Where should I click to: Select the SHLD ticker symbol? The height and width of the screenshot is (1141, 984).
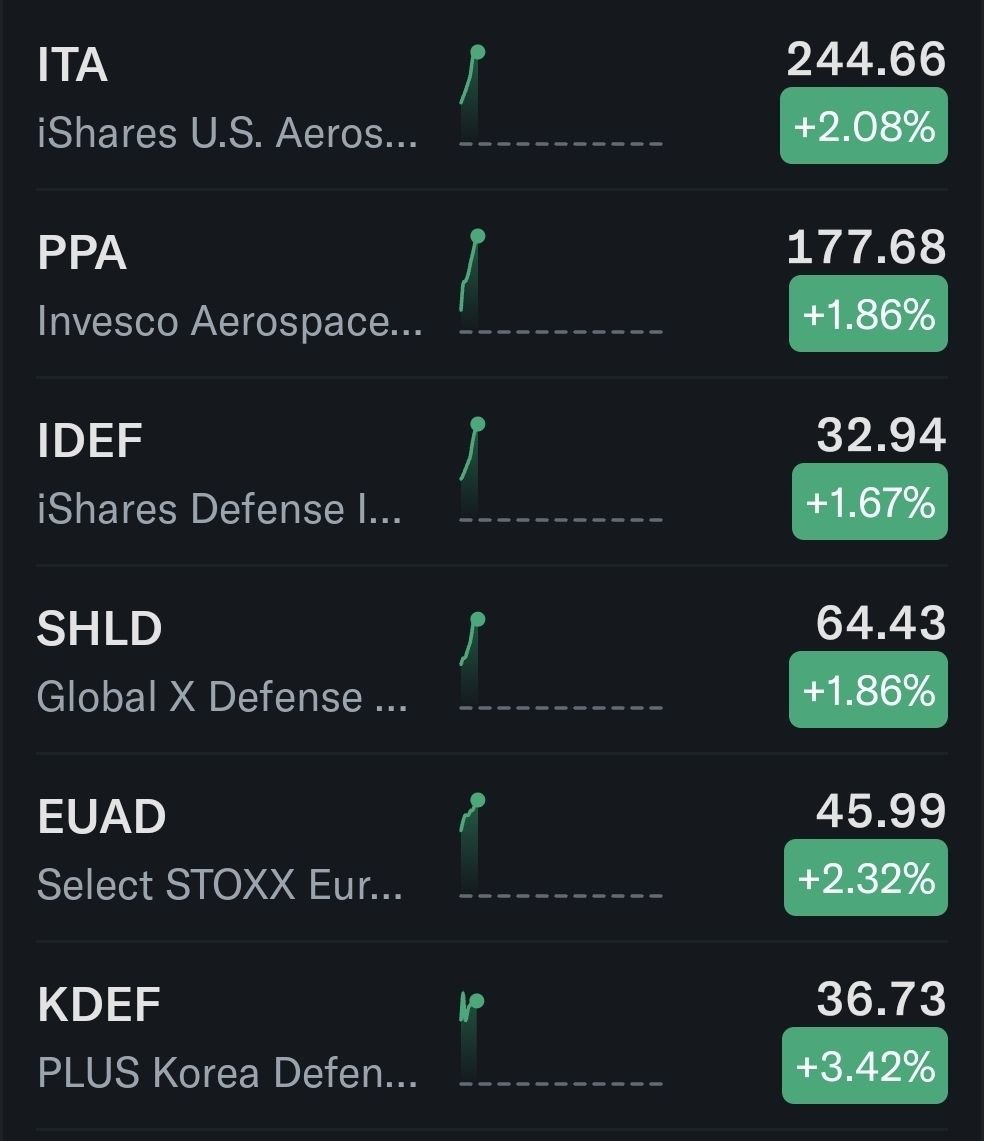pyautogui.click(x=99, y=628)
